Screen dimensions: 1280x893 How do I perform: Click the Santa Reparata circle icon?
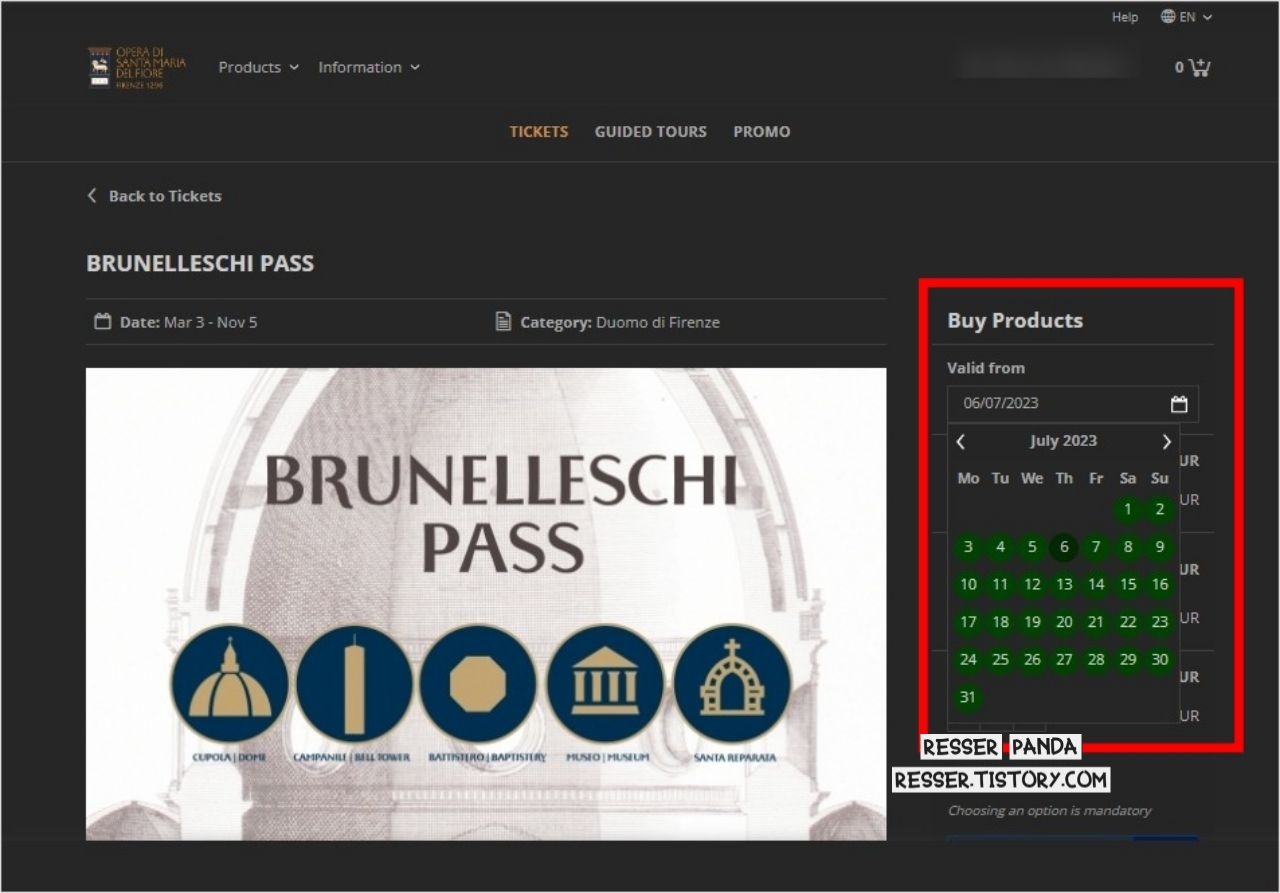(x=732, y=684)
